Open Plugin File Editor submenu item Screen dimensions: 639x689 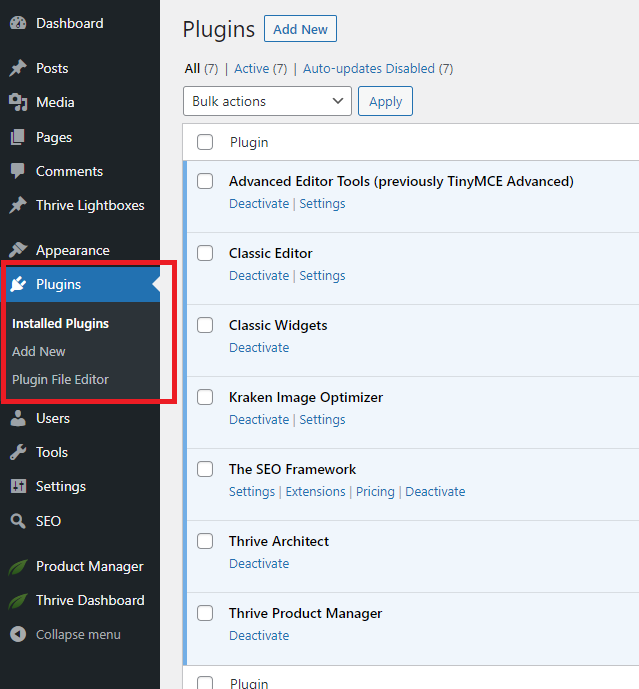[60, 380]
